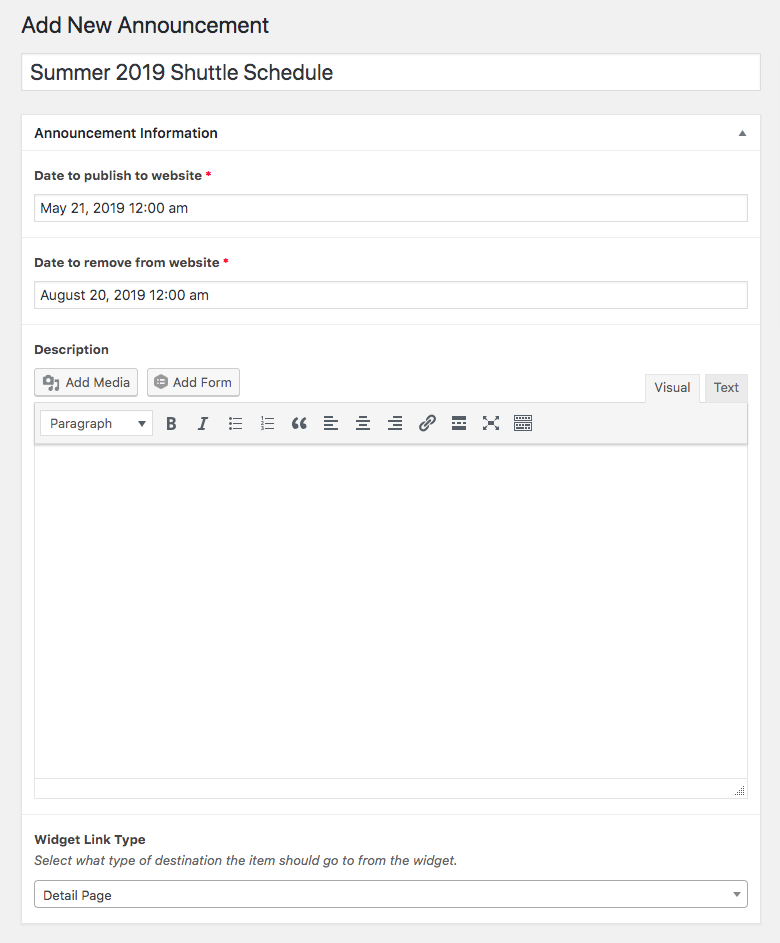This screenshot has height=943, width=780.
Task: Switch to the Visual editor tab
Action: click(672, 388)
